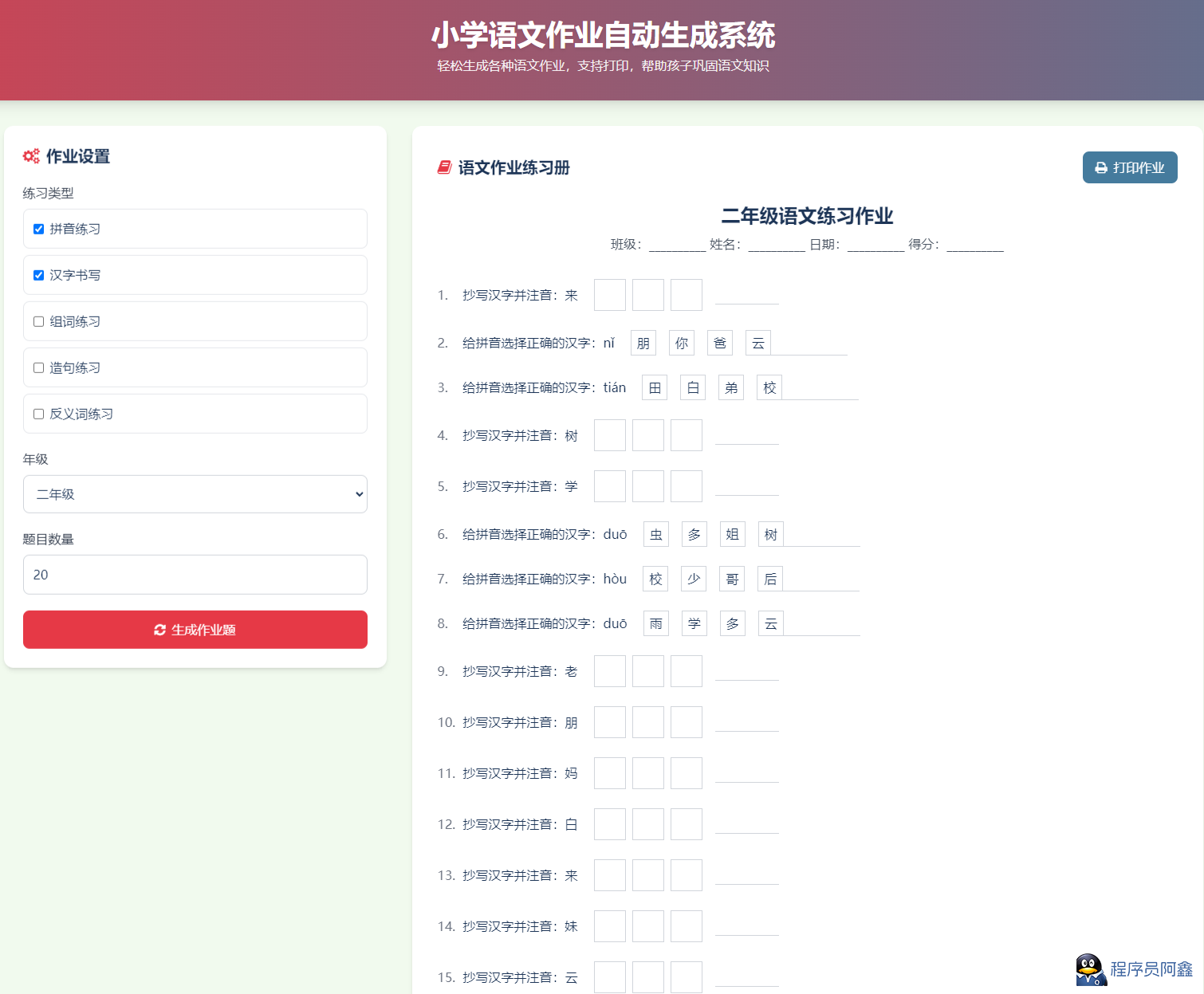
Task: Select character 多 in question 6
Action: (x=694, y=534)
